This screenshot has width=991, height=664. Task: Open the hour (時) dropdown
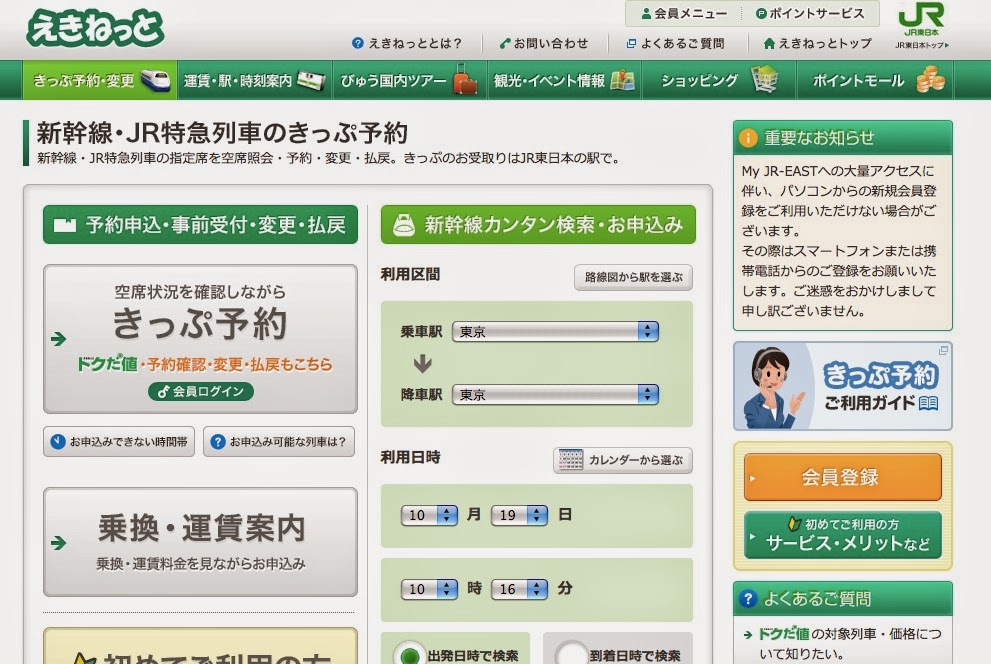(429, 589)
